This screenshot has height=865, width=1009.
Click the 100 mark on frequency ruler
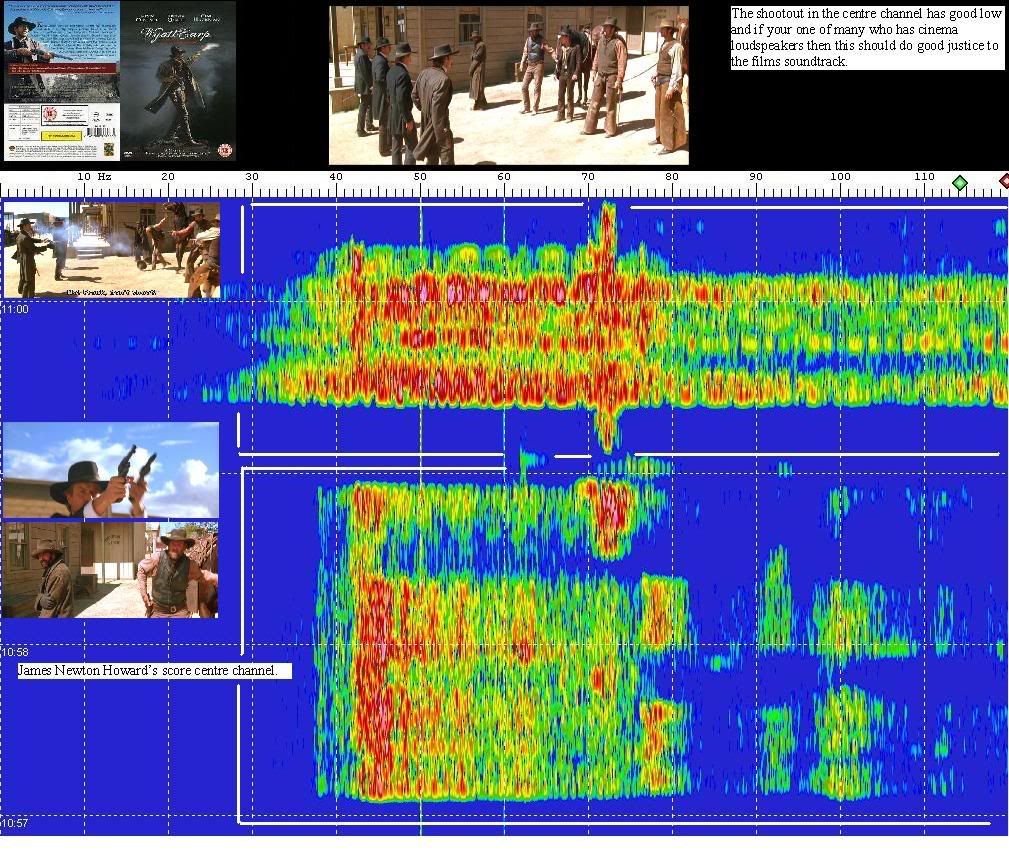(840, 177)
